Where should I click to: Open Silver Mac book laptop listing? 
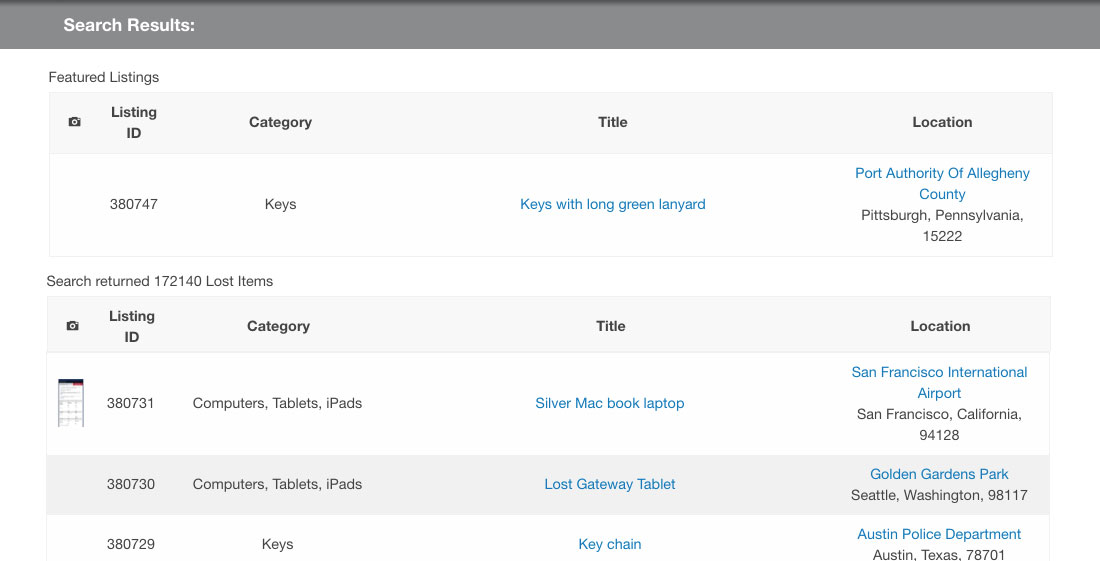[610, 403]
